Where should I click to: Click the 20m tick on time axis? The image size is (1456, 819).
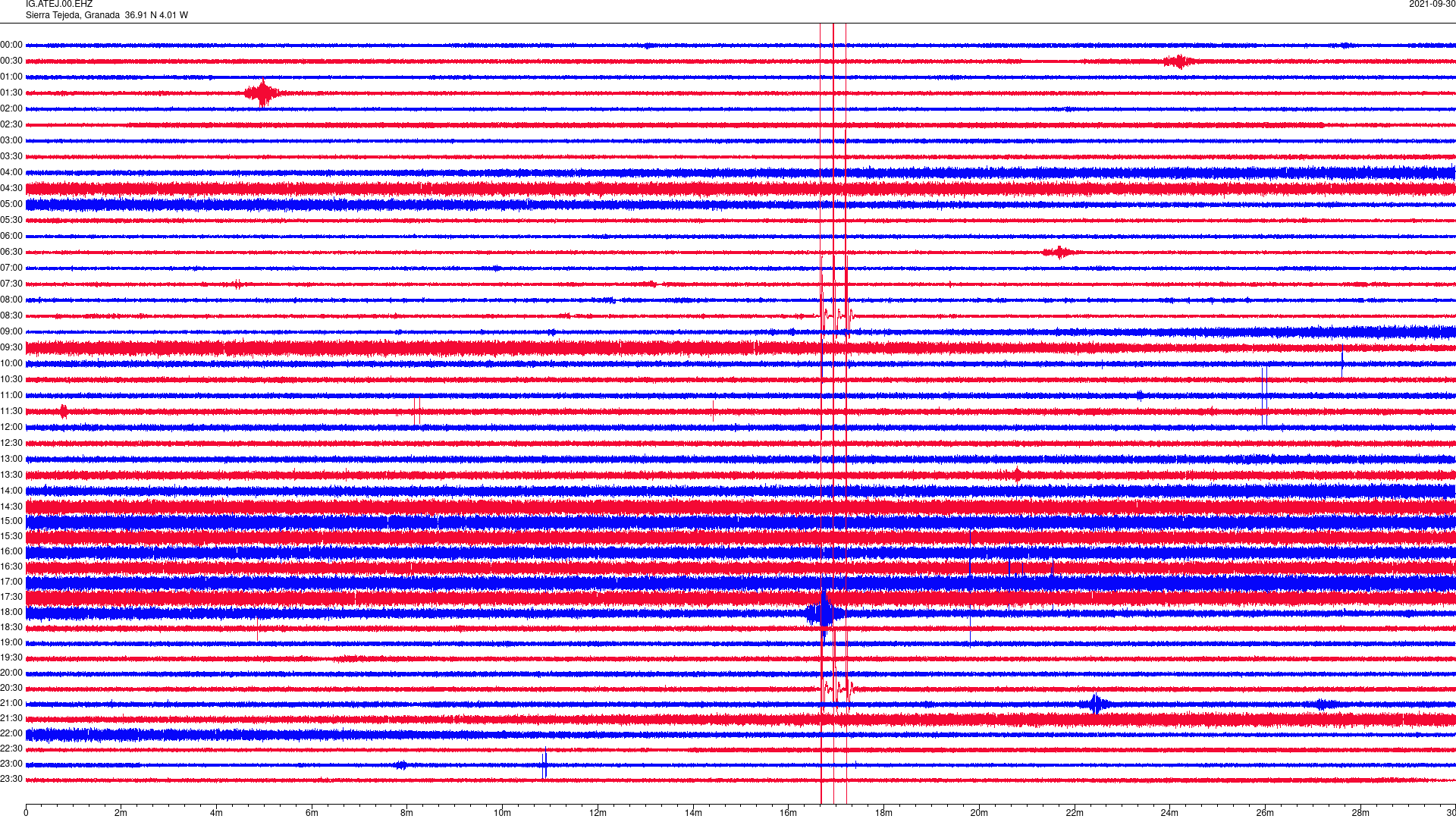pos(979,813)
